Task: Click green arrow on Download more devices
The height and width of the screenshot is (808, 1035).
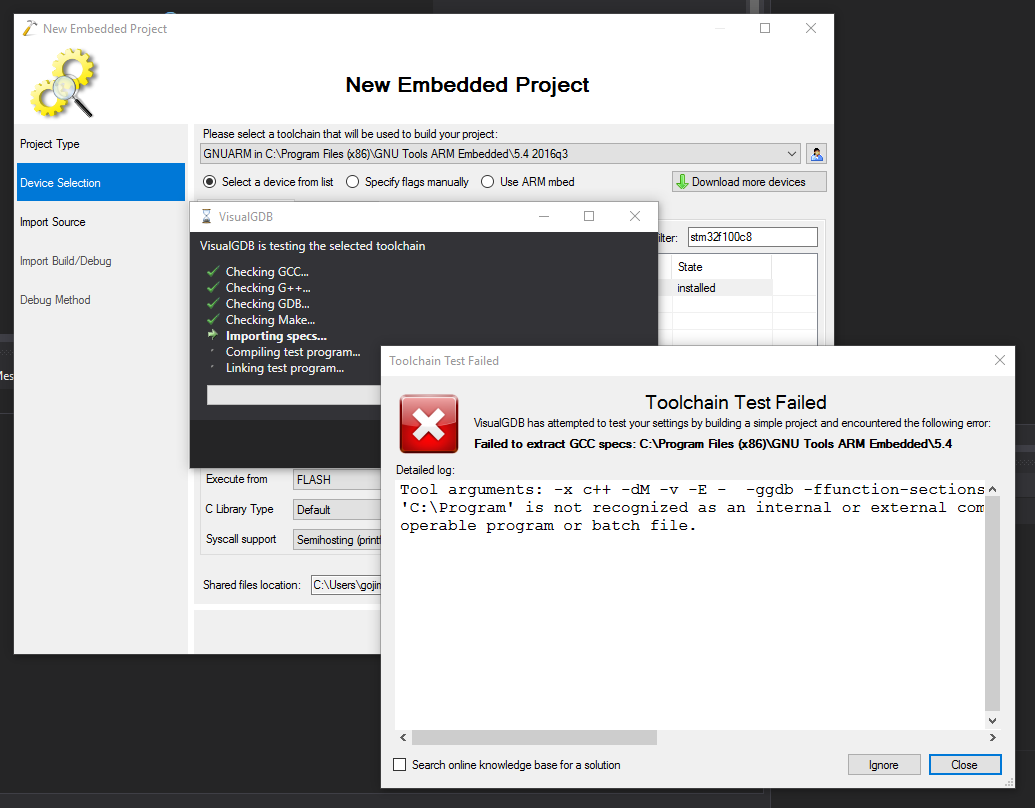Action: click(x=682, y=182)
